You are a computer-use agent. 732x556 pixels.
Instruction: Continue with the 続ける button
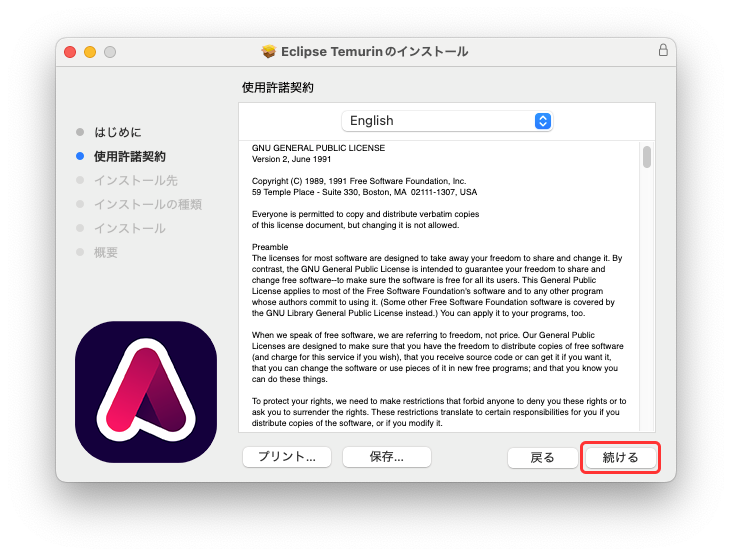(620, 457)
